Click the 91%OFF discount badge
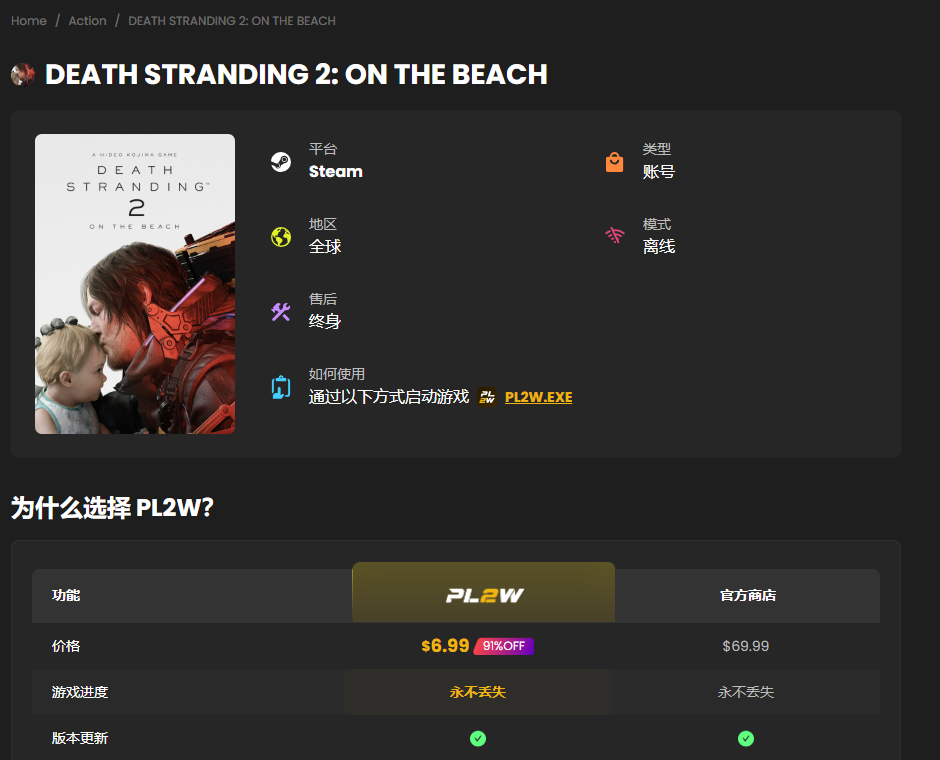 coord(504,646)
